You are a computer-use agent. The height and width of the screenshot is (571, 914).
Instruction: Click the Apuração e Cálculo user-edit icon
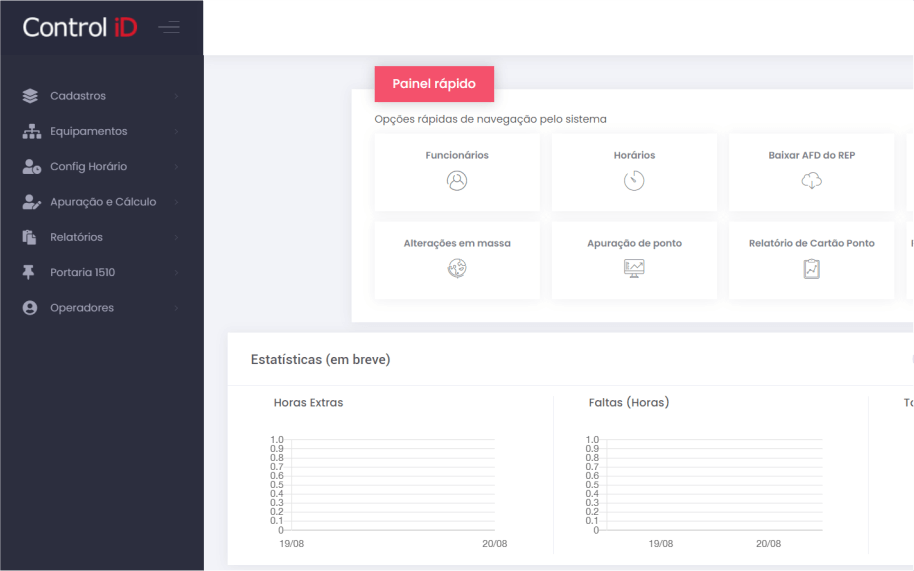tap(31, 202)
